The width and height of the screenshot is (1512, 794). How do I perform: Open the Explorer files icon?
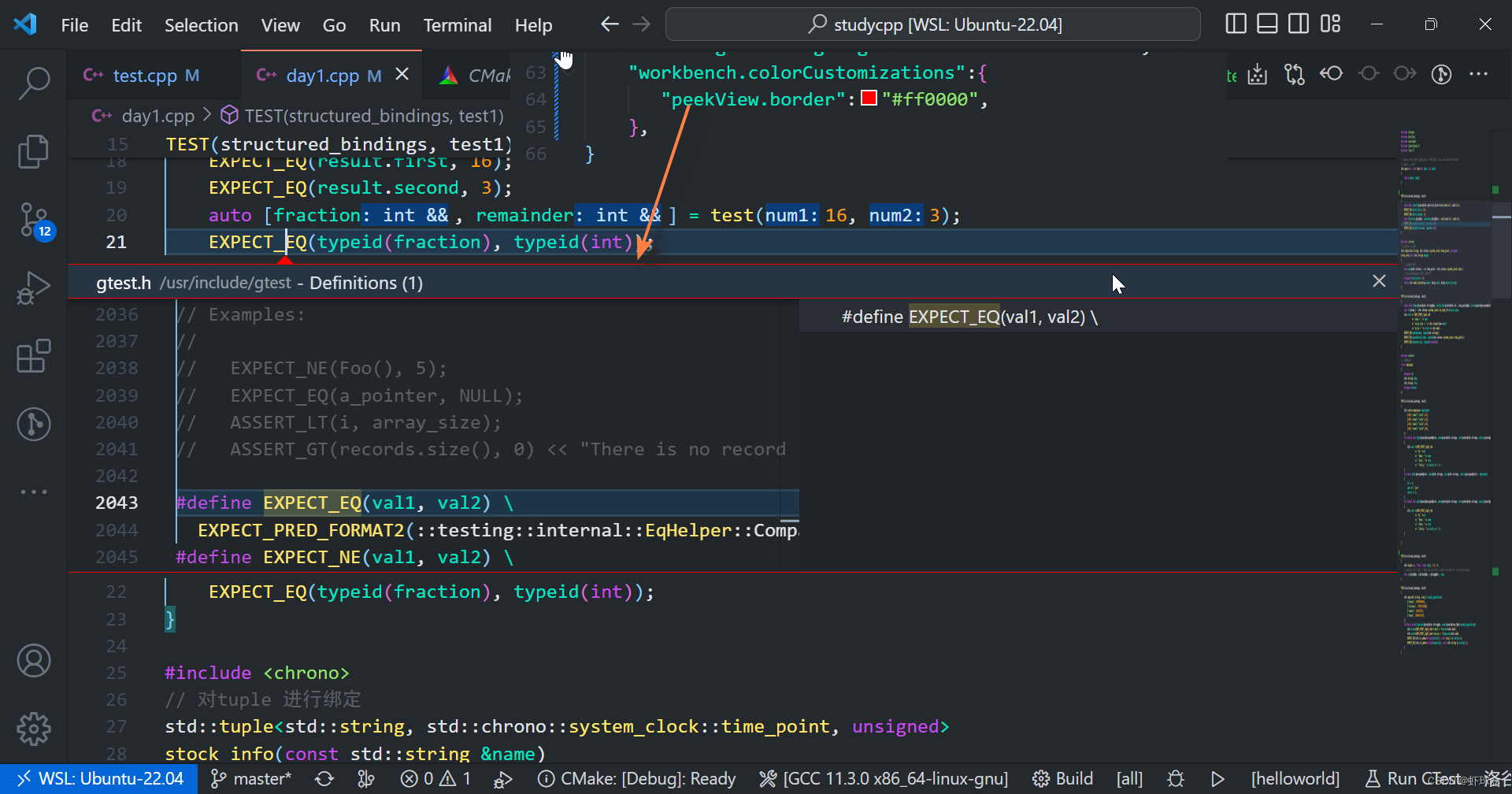(x=34, y=151)
